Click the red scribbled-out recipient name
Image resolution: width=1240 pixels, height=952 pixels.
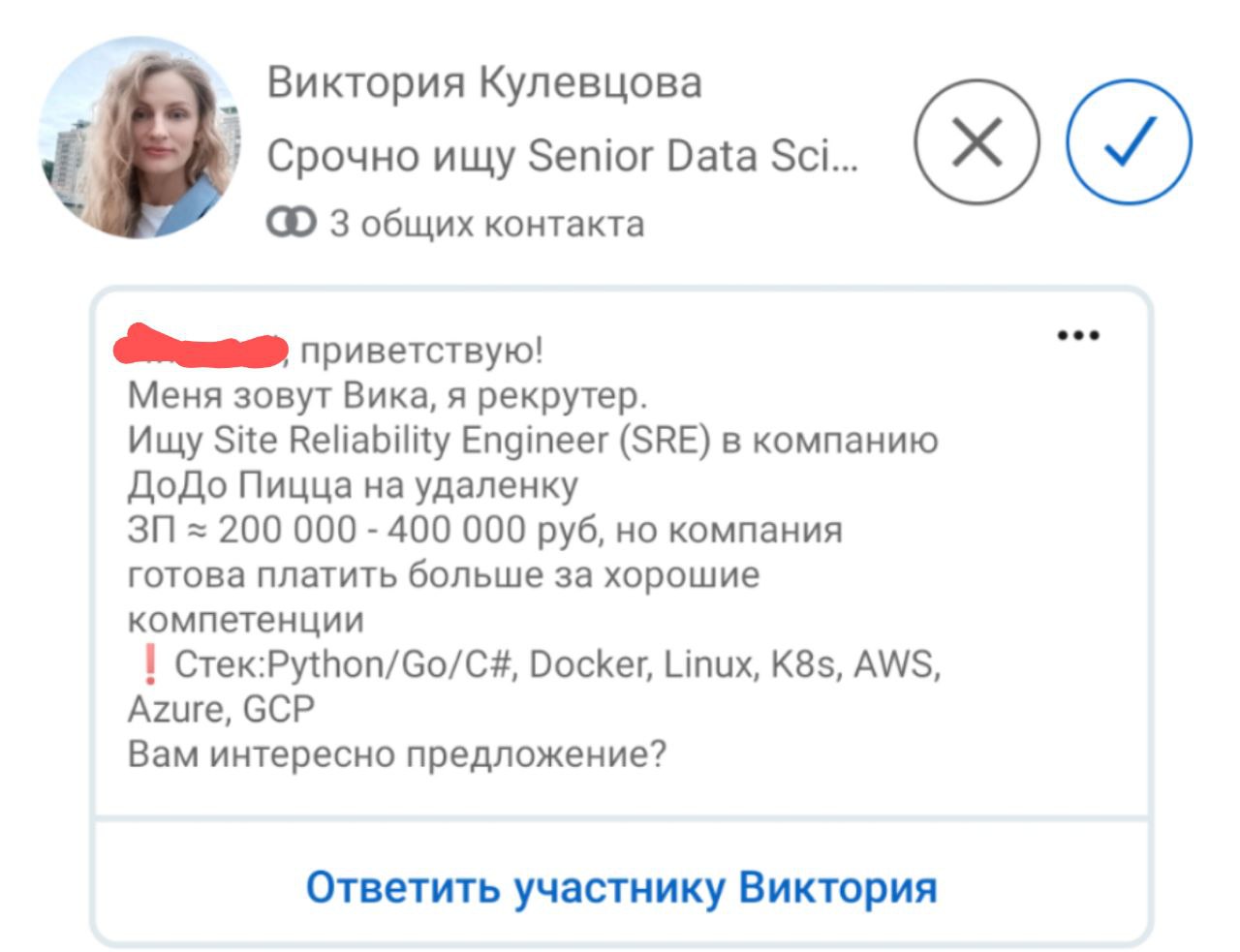click(201, 347)
